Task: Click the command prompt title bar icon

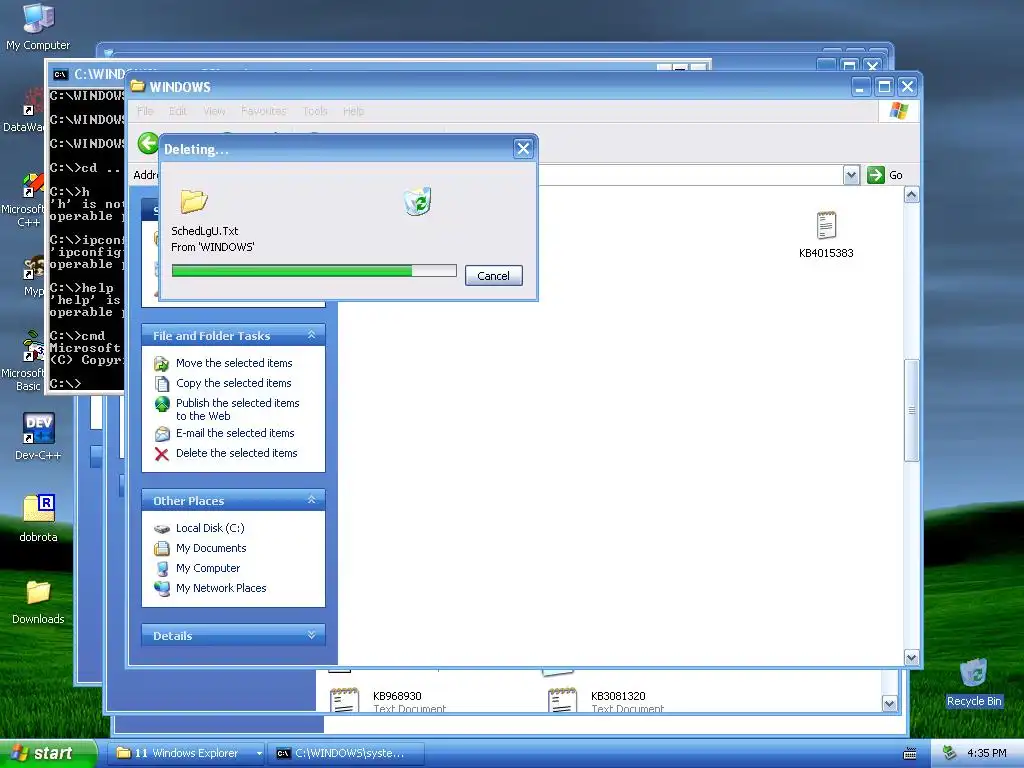Action: point(60,74)
